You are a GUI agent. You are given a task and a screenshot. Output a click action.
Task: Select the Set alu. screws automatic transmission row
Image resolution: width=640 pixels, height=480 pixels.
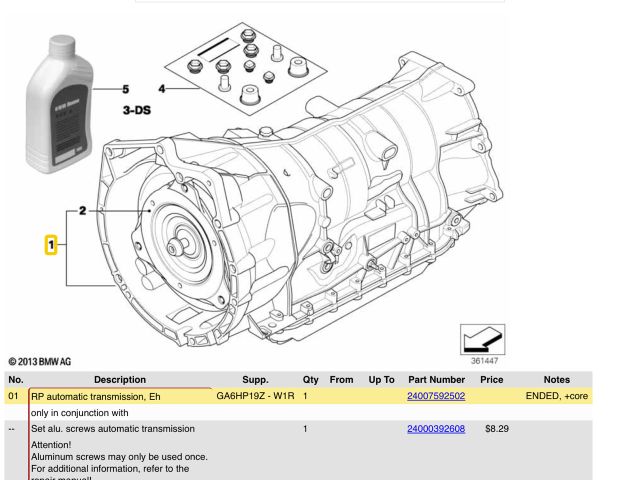pos(113,429)
